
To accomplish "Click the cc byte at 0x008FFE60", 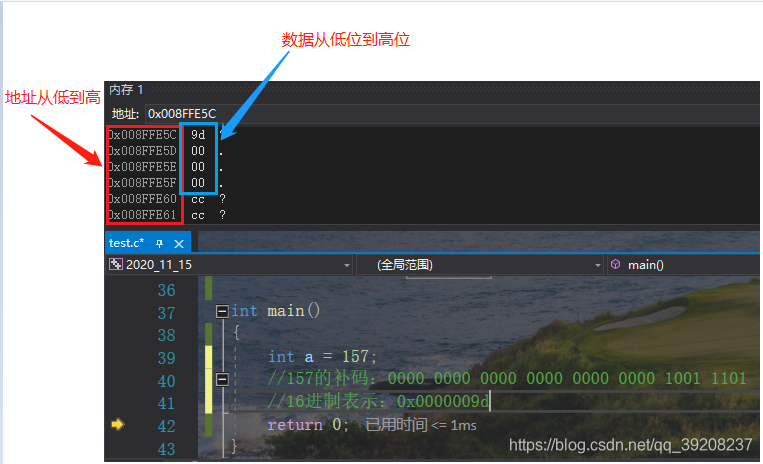I will 198,199.
